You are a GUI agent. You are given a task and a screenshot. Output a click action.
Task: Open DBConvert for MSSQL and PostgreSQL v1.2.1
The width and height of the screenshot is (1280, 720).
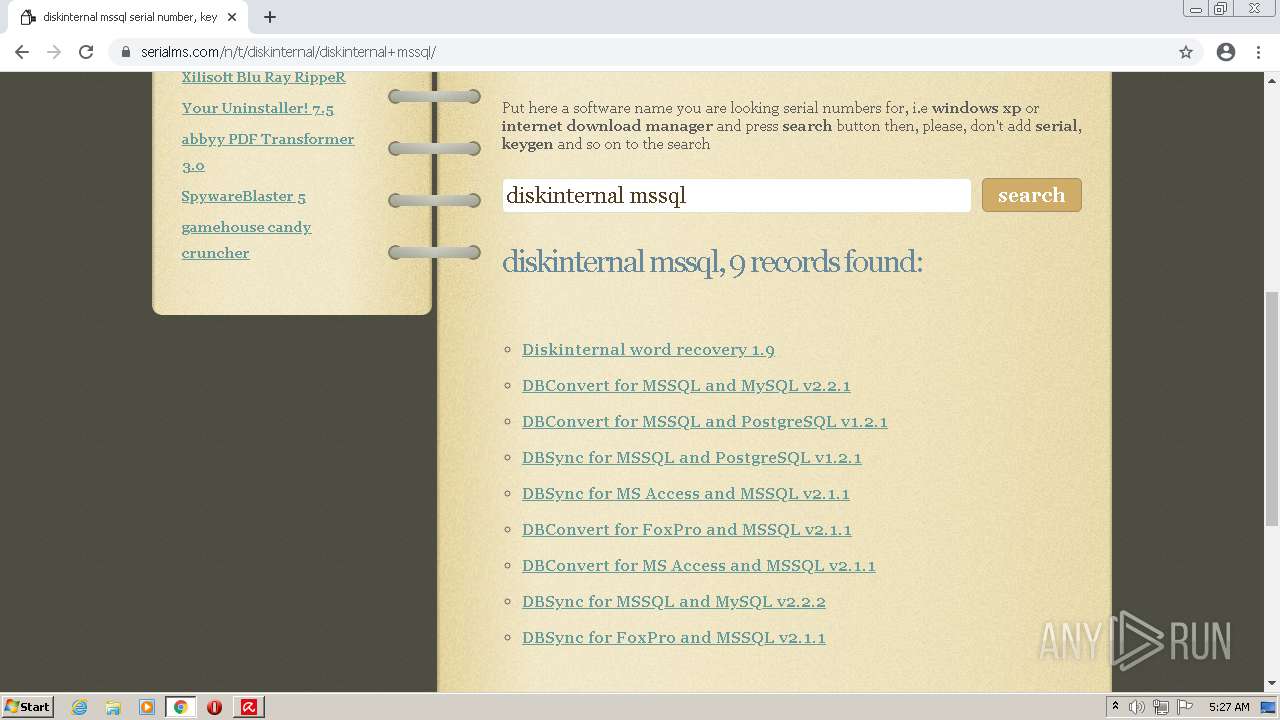[x=705, y=422]
